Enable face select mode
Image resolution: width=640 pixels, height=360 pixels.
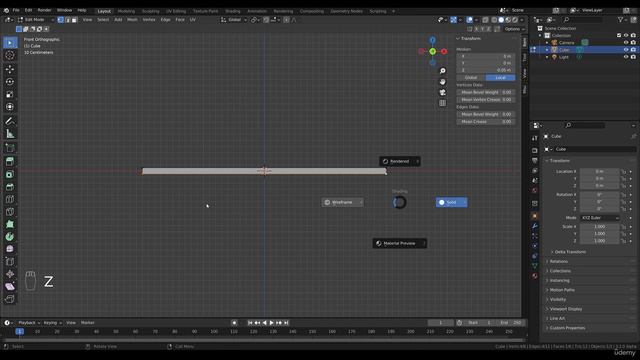tap(74, 20)
